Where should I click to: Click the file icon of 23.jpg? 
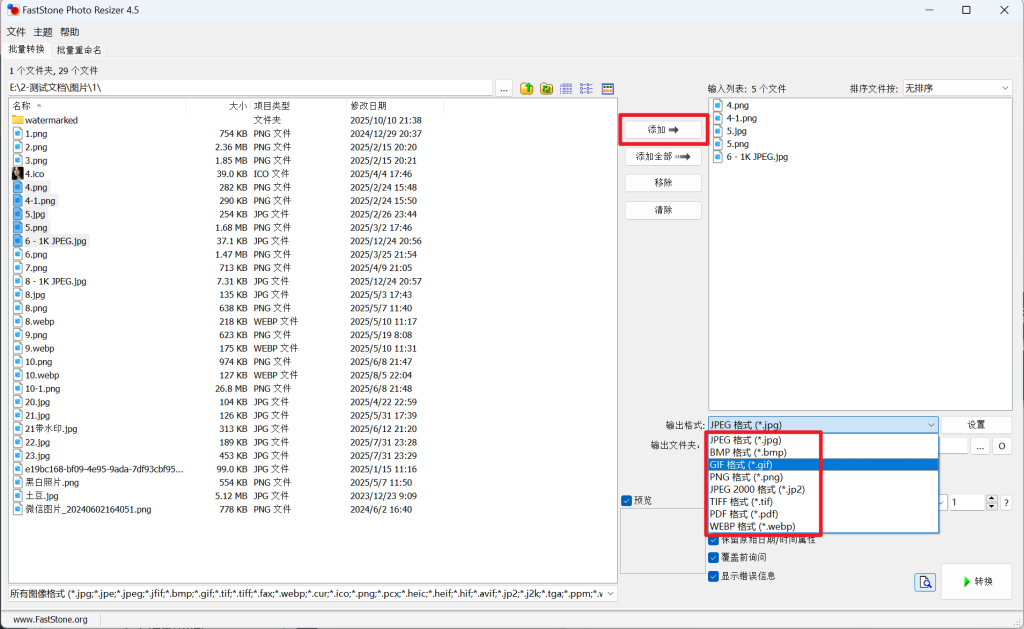pyautogui.click(x=18, y=455)
